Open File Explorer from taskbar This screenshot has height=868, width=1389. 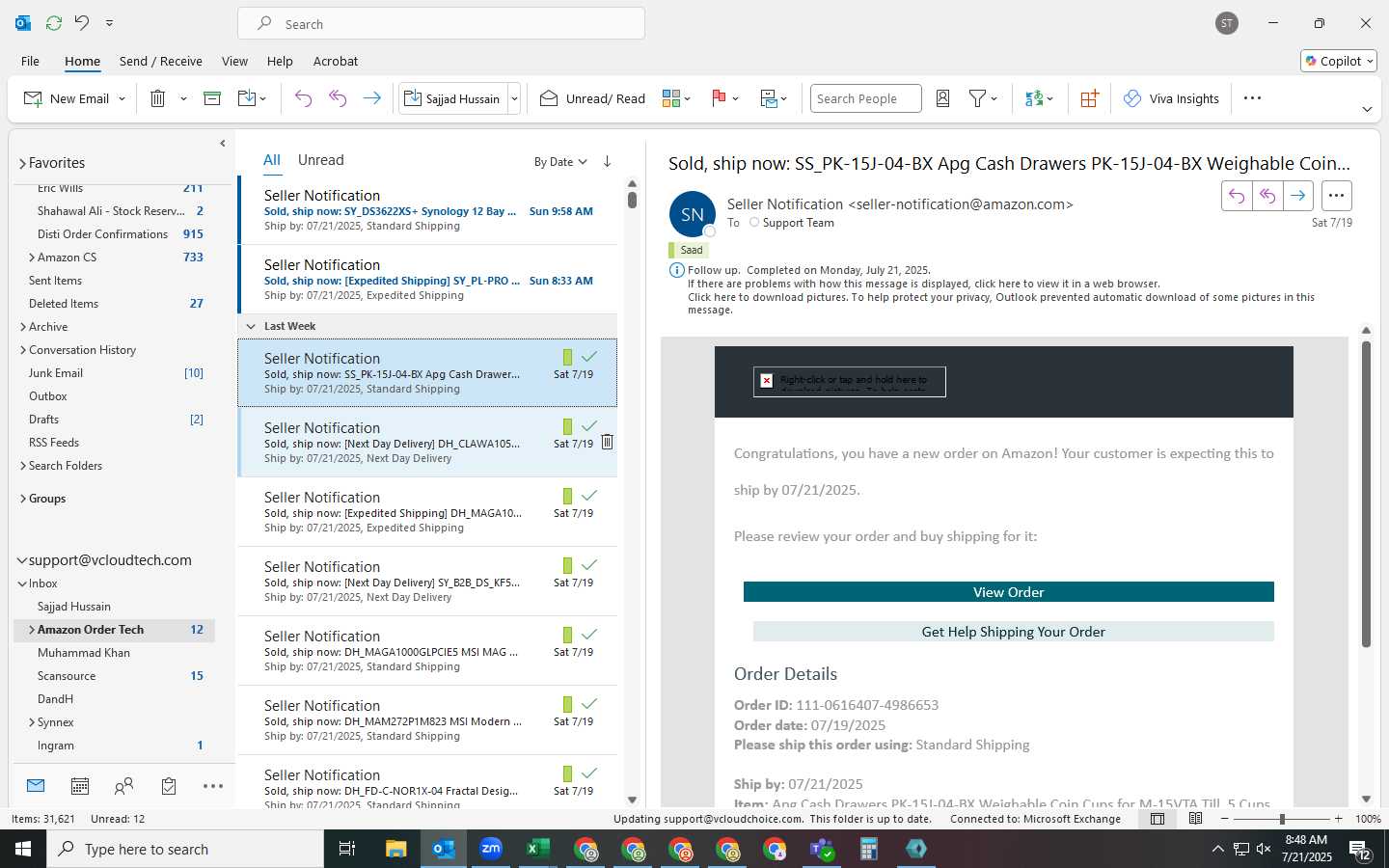(396, 849)
